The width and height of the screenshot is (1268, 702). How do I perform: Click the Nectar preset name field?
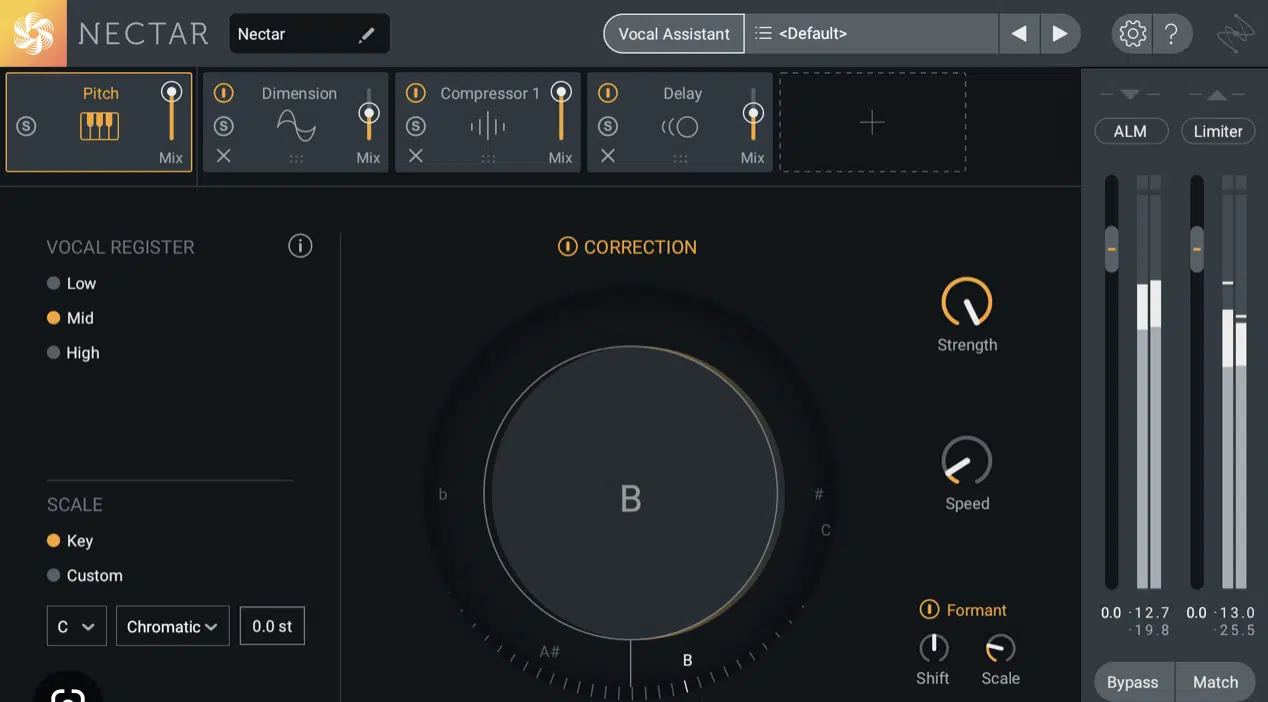pos(309,34)
